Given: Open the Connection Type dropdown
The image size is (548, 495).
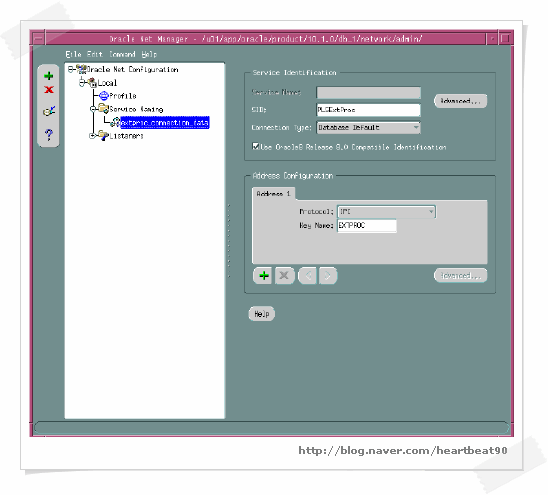Looking at the screenshot, I should click(369, 128).
